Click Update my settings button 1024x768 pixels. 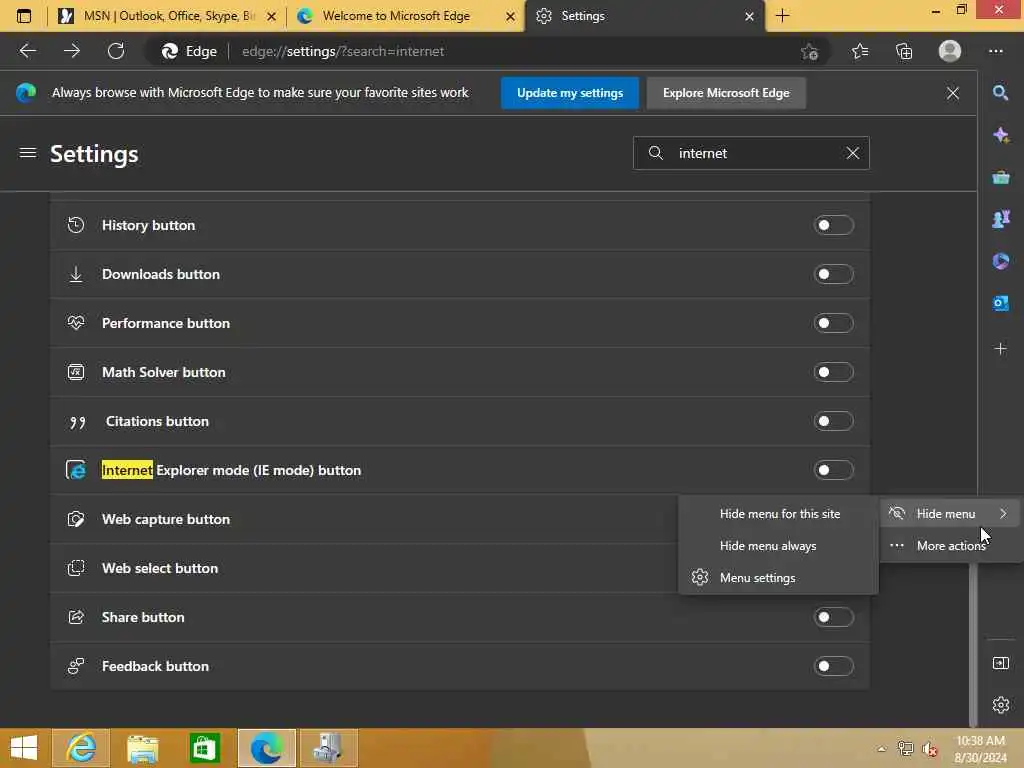click(569, 93)
